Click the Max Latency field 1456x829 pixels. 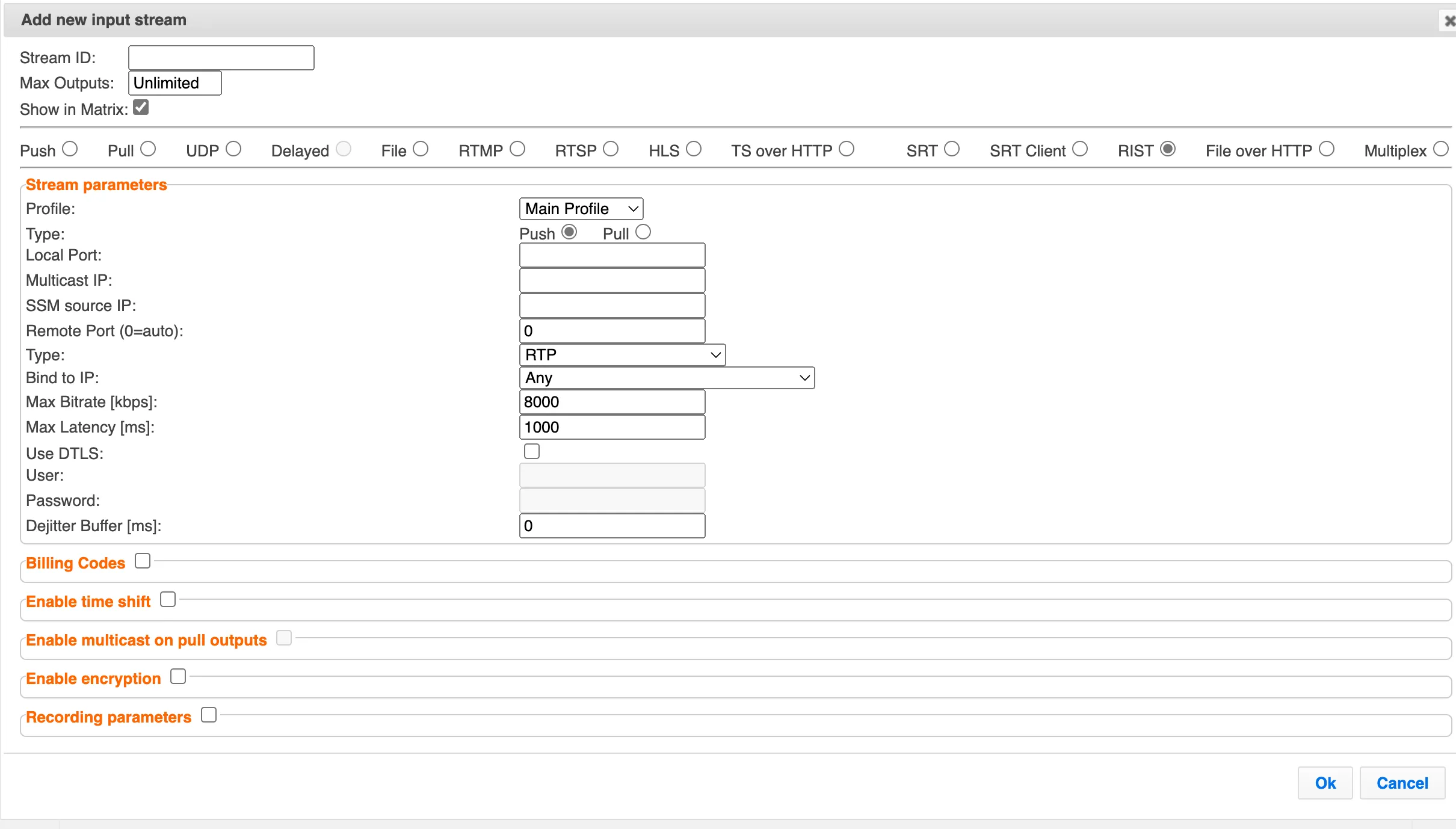(x=612, y=427)
